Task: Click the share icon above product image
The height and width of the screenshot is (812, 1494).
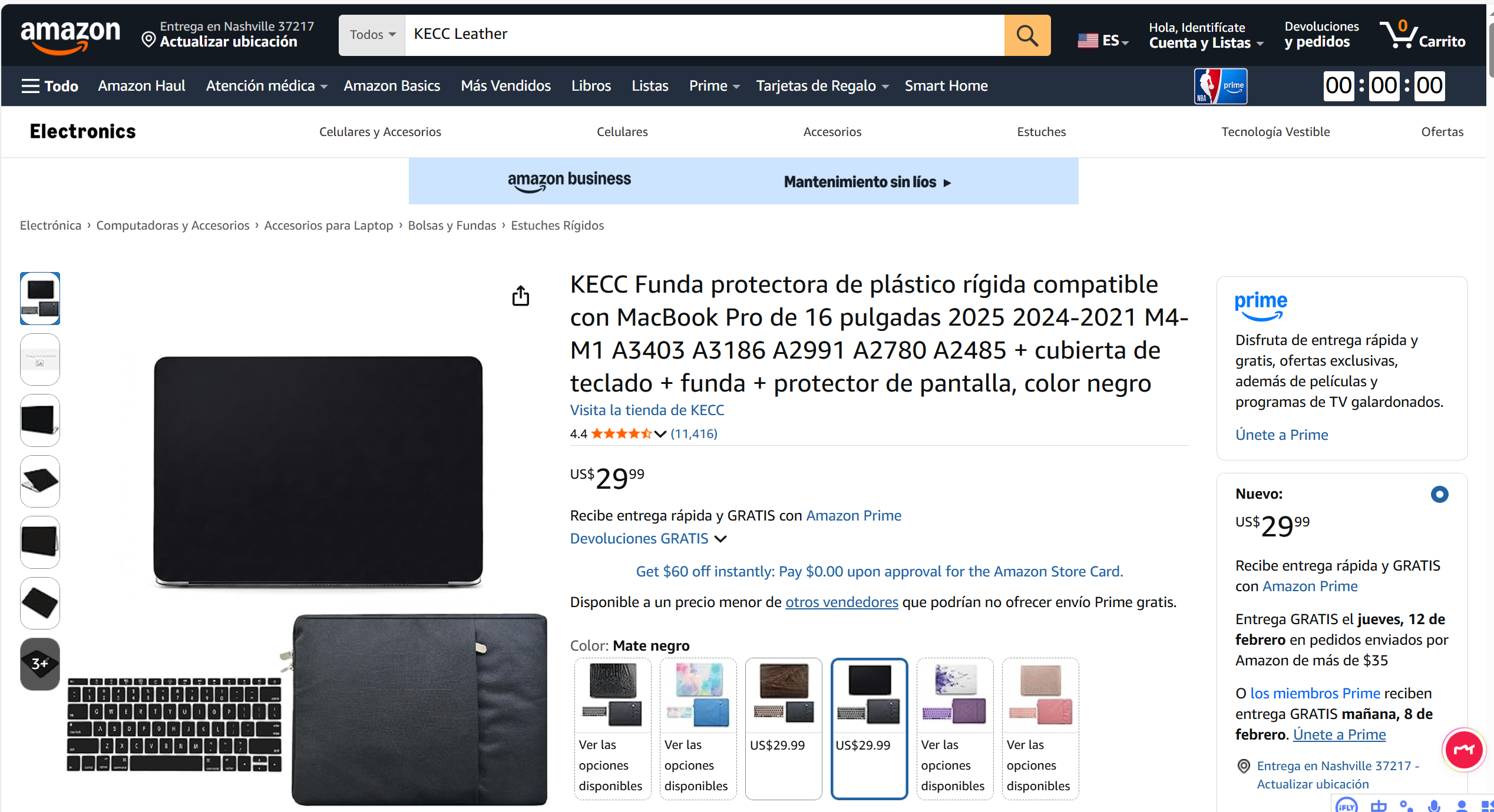Action: point(520,296)
